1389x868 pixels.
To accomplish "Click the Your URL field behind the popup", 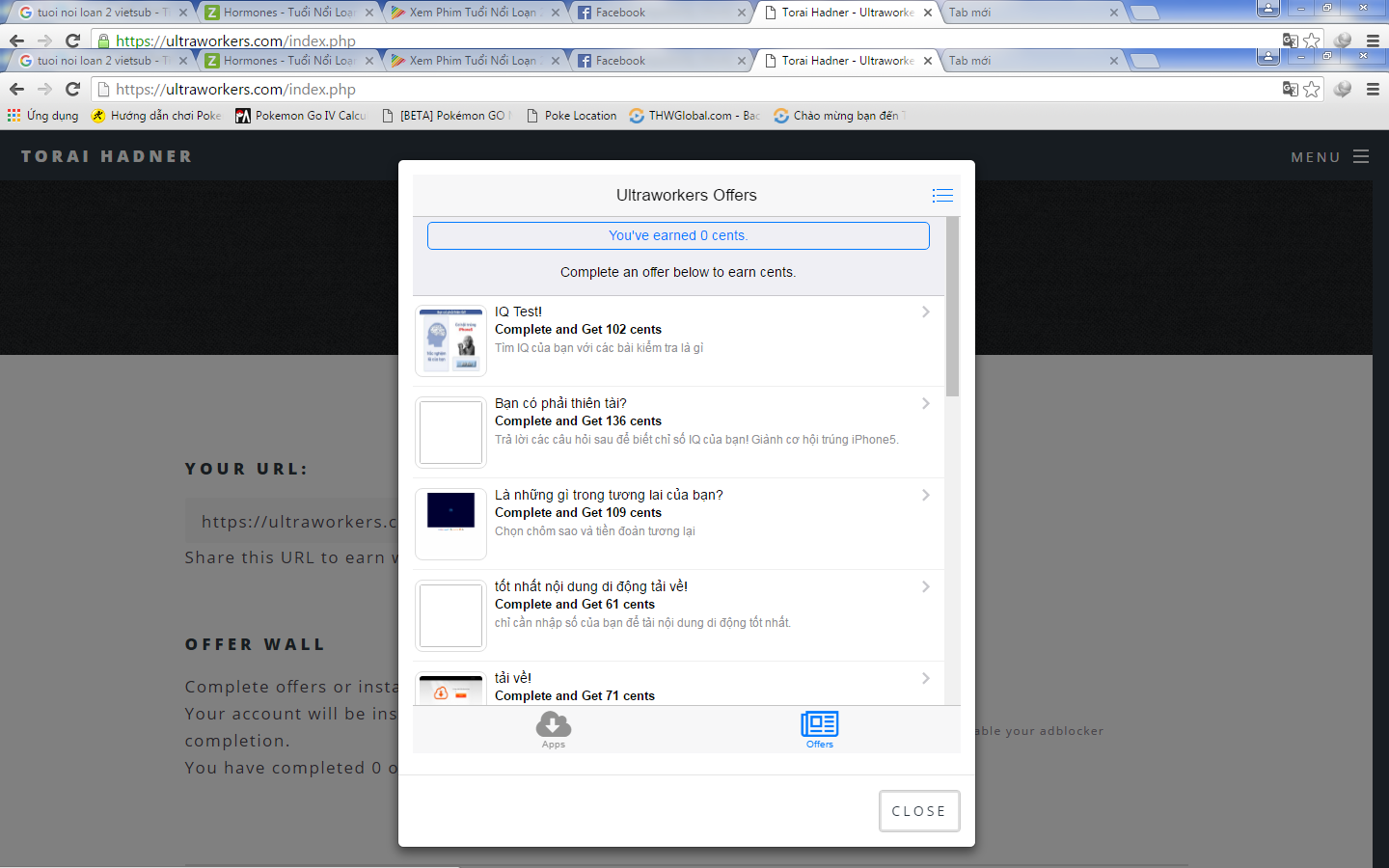I will [x=291, y=522].
